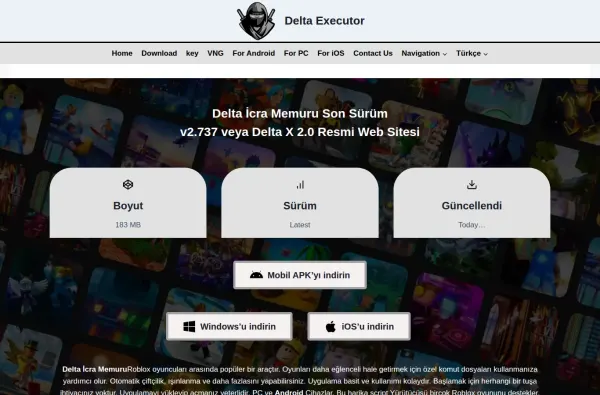
Task: Select bold Delta İcra Memuru in paragraph
Action: (x=95, y=369)
